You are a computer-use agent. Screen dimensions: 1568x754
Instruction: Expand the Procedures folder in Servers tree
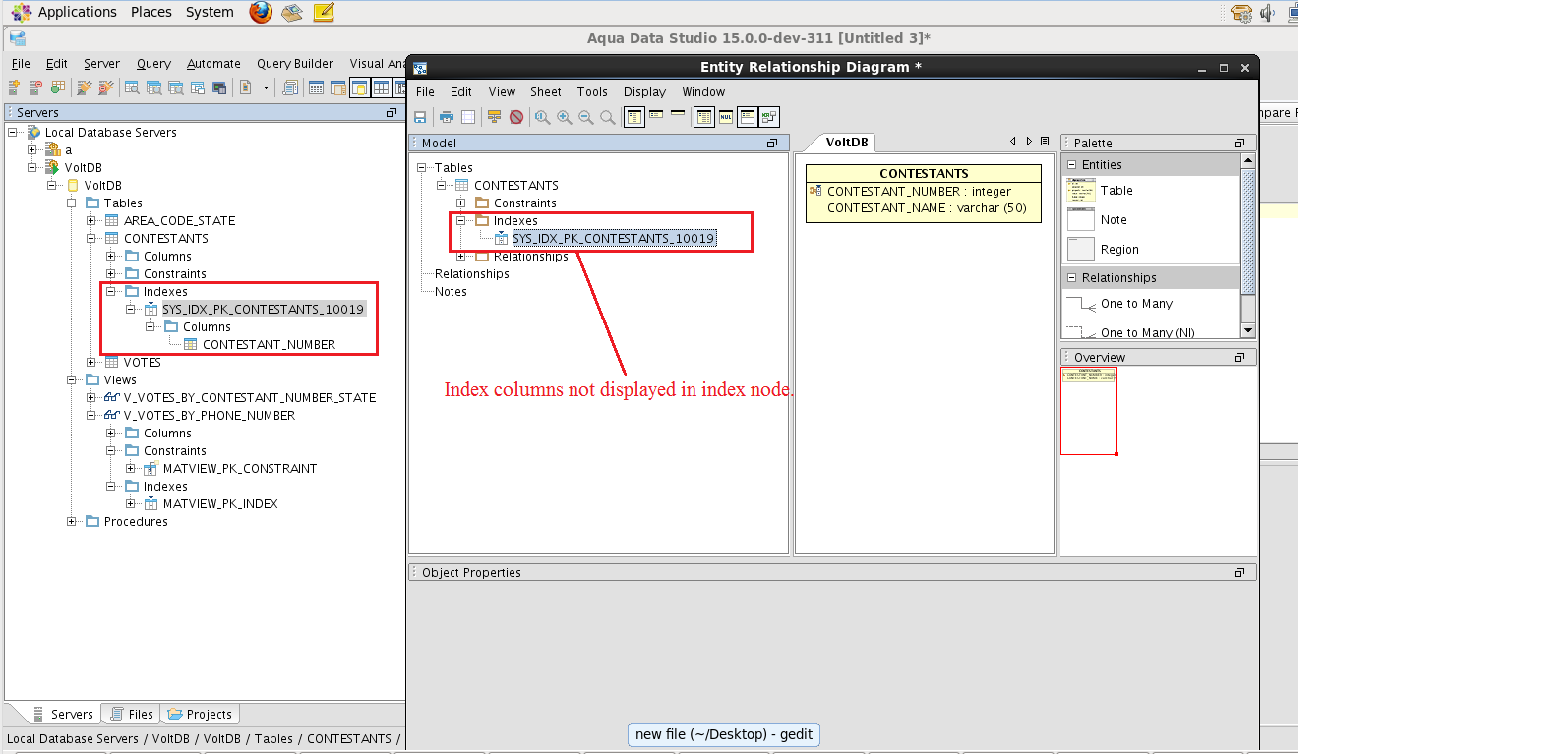click(71, 522)
